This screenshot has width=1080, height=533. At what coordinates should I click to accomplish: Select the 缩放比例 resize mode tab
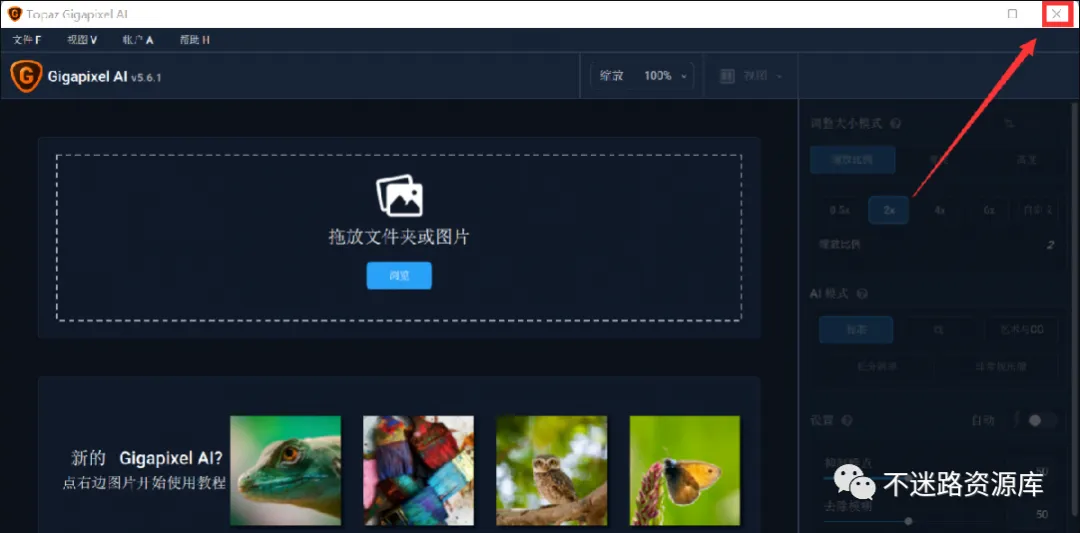coord(853,160)
